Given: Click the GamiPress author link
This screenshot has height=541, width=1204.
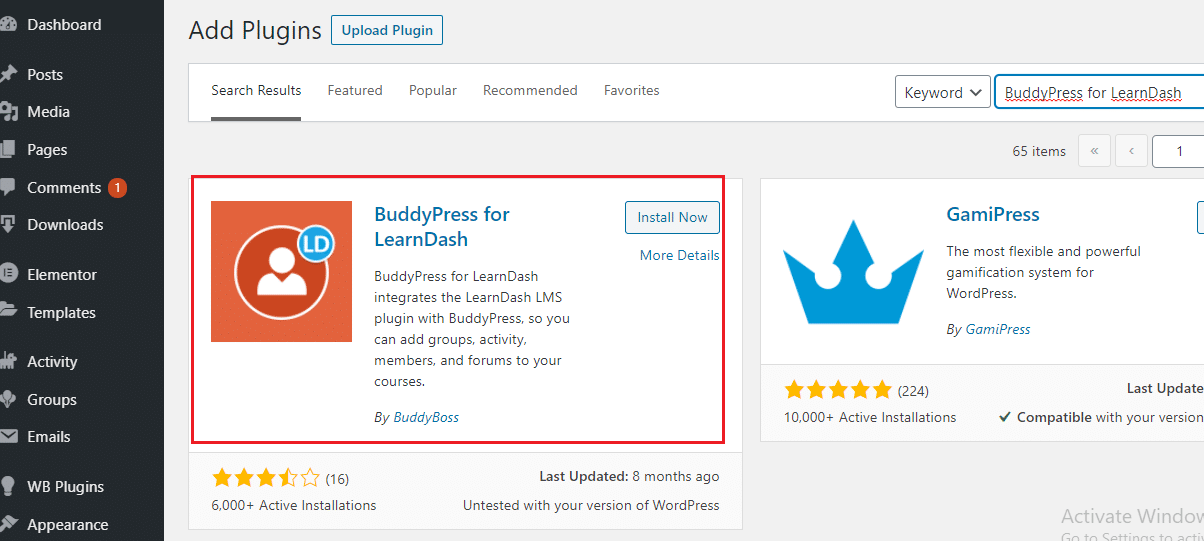Looking at the screenshot, I should (998, 329).
